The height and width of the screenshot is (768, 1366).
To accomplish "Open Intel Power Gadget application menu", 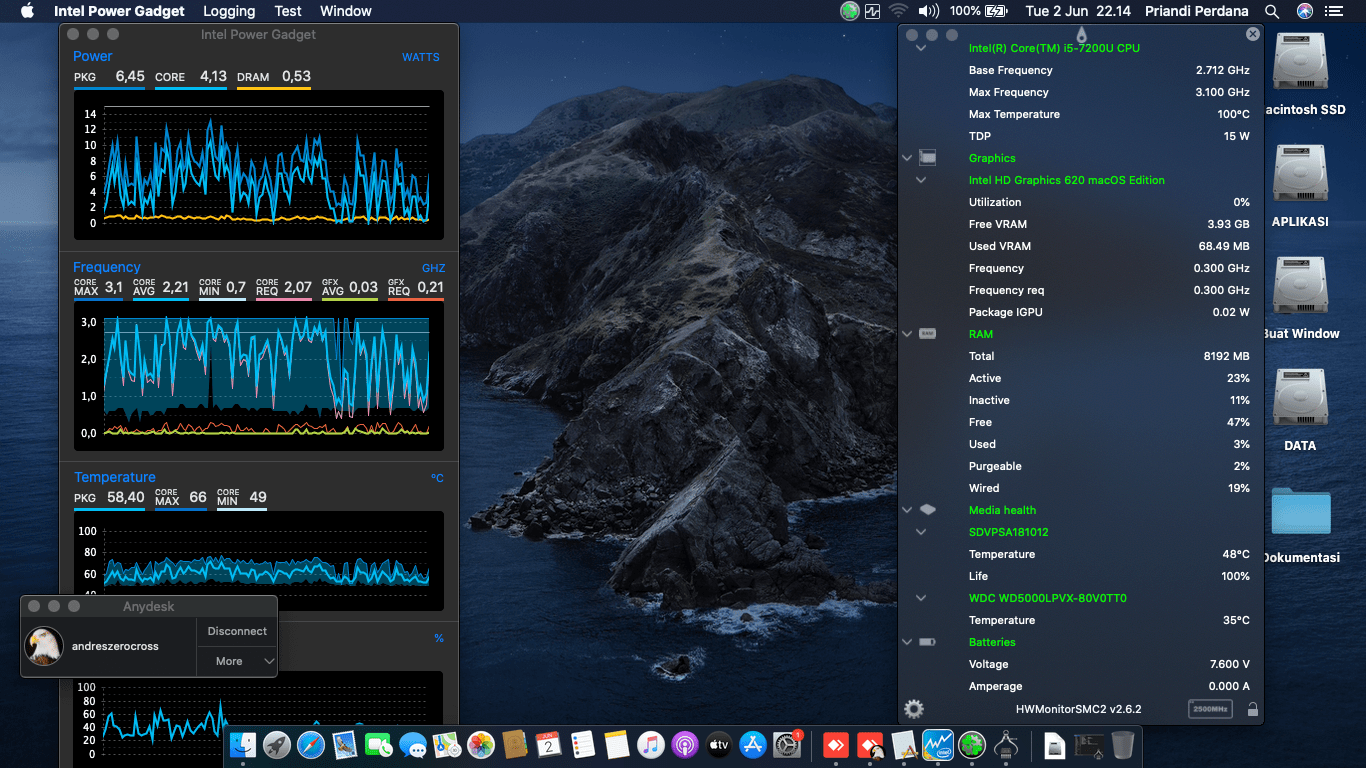I will click(119, 11).
